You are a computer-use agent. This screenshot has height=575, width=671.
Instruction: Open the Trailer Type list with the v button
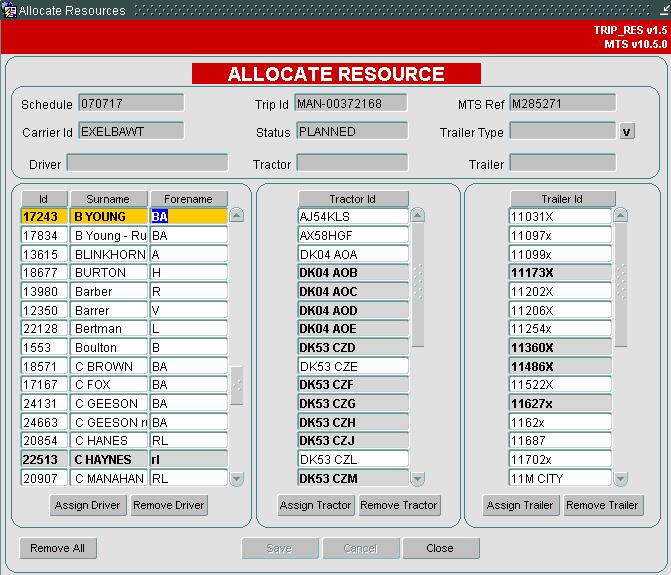(x=627, y=131)
